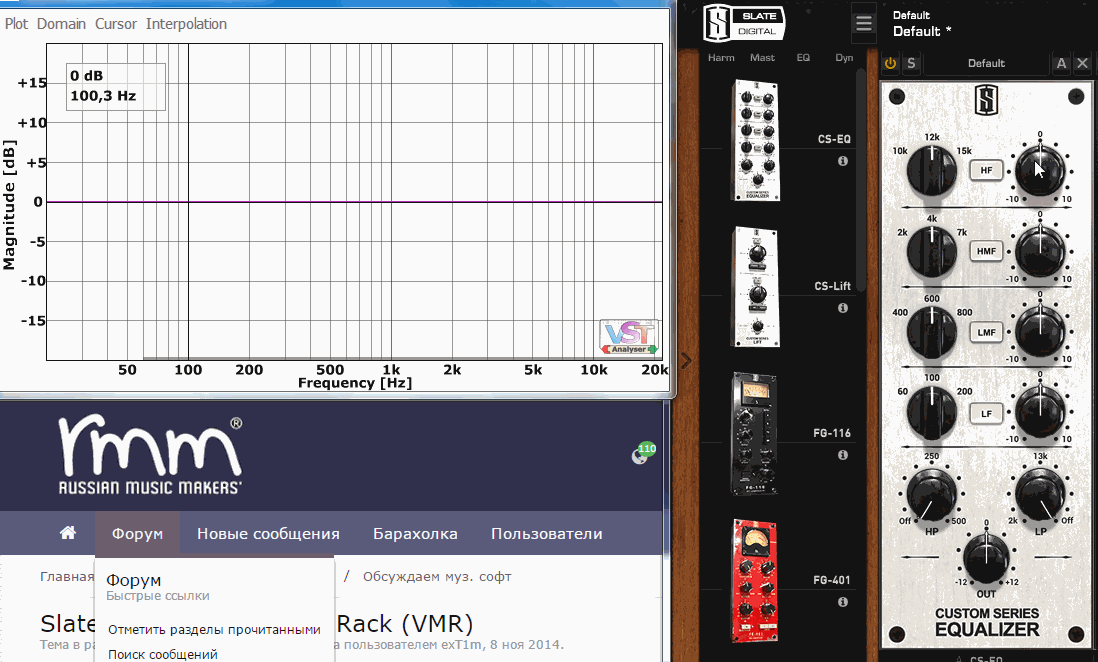
Task: Switch to EQ module category tab
Action: click(803, 58)
